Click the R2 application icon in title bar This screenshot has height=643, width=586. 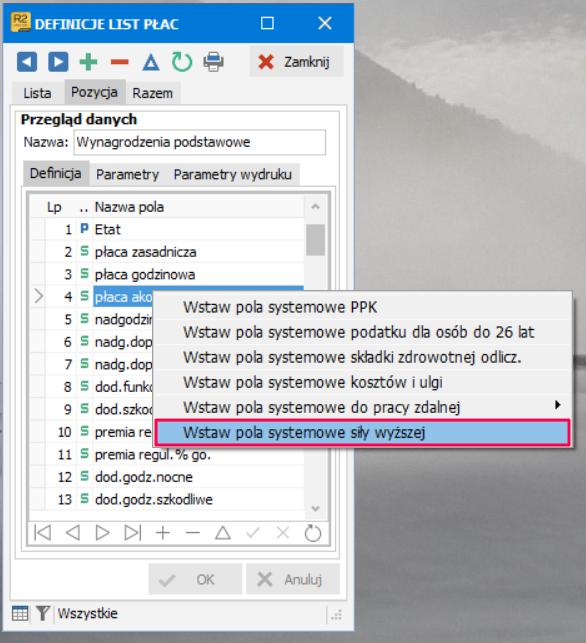(20, 23)
